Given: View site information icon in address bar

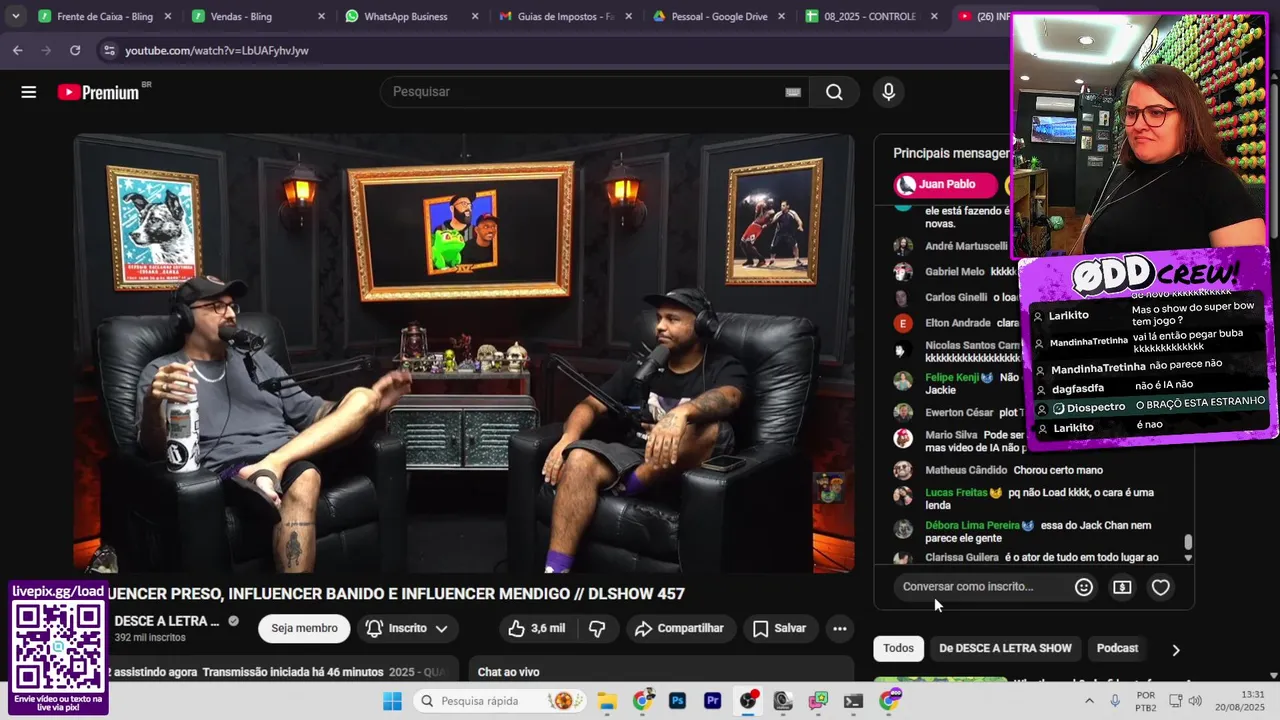Looking at the screenshot, I should (108, 50).
